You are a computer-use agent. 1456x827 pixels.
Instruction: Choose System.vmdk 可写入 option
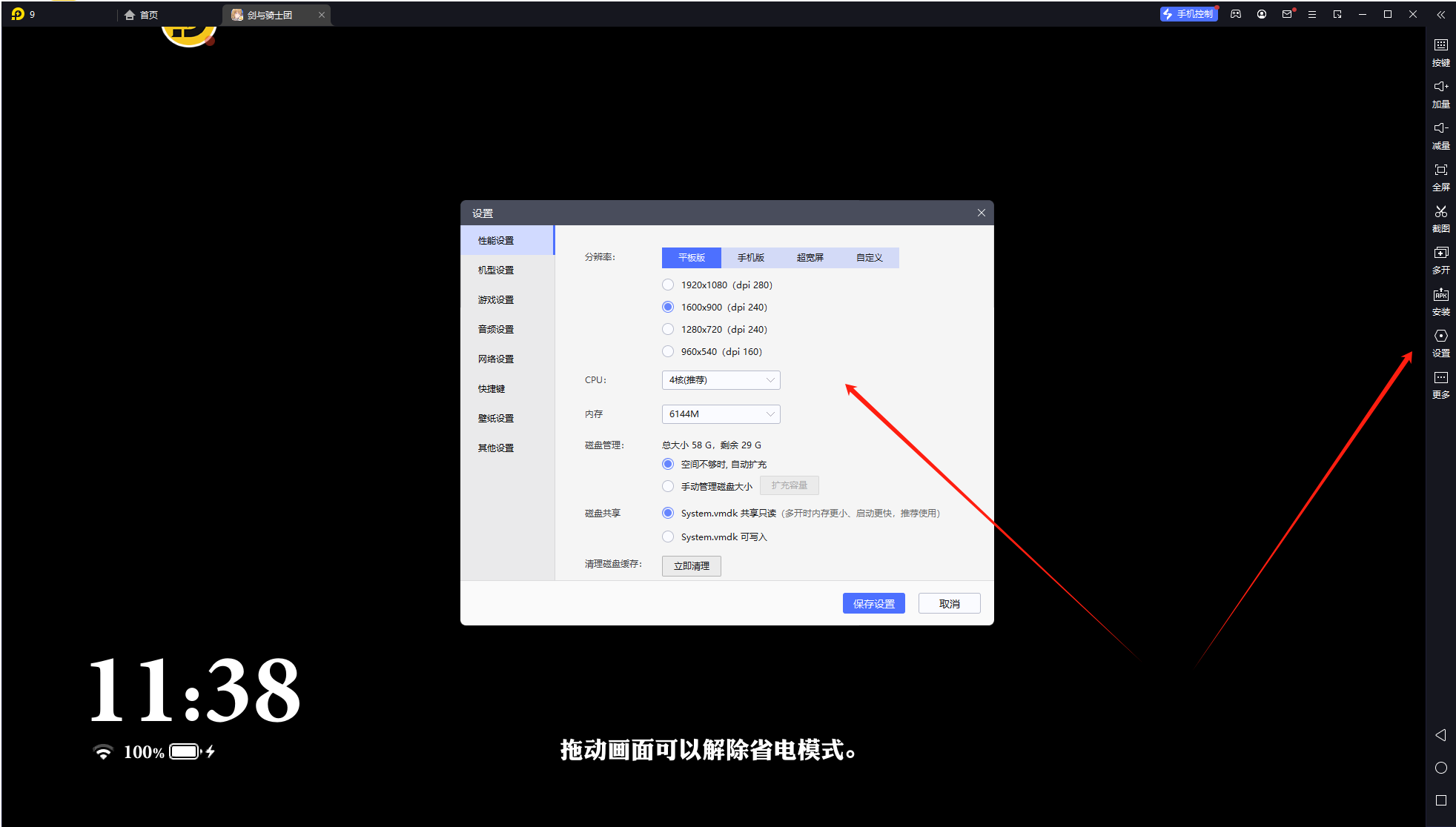point(668,537)
